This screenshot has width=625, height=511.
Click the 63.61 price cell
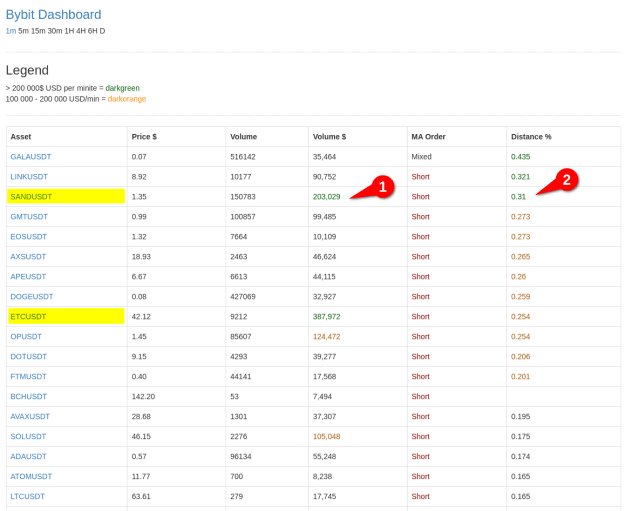pyautogui.click(x=141, y=496)
